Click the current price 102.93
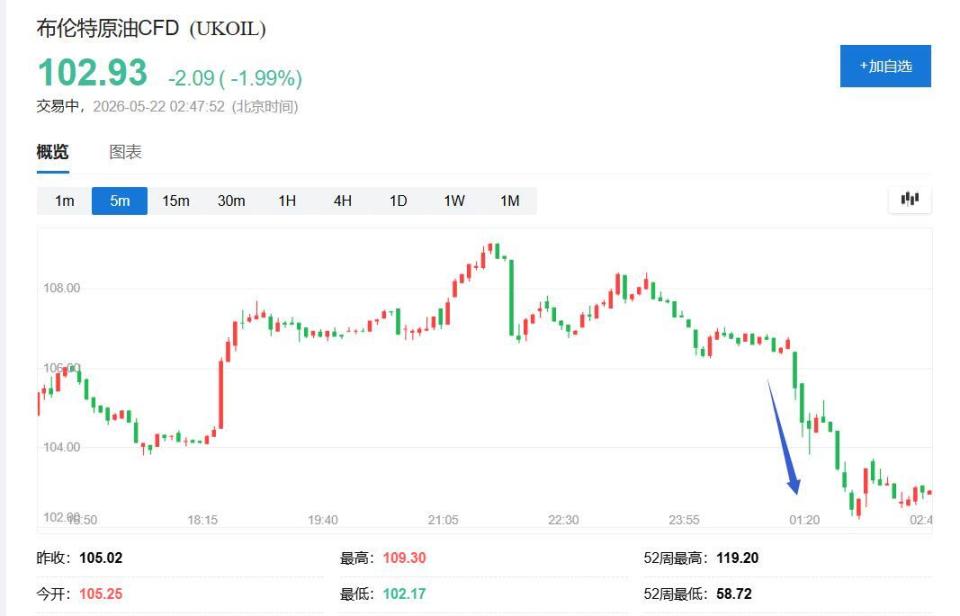The height and width of the screenshot is (616, 960). (92, 73)
